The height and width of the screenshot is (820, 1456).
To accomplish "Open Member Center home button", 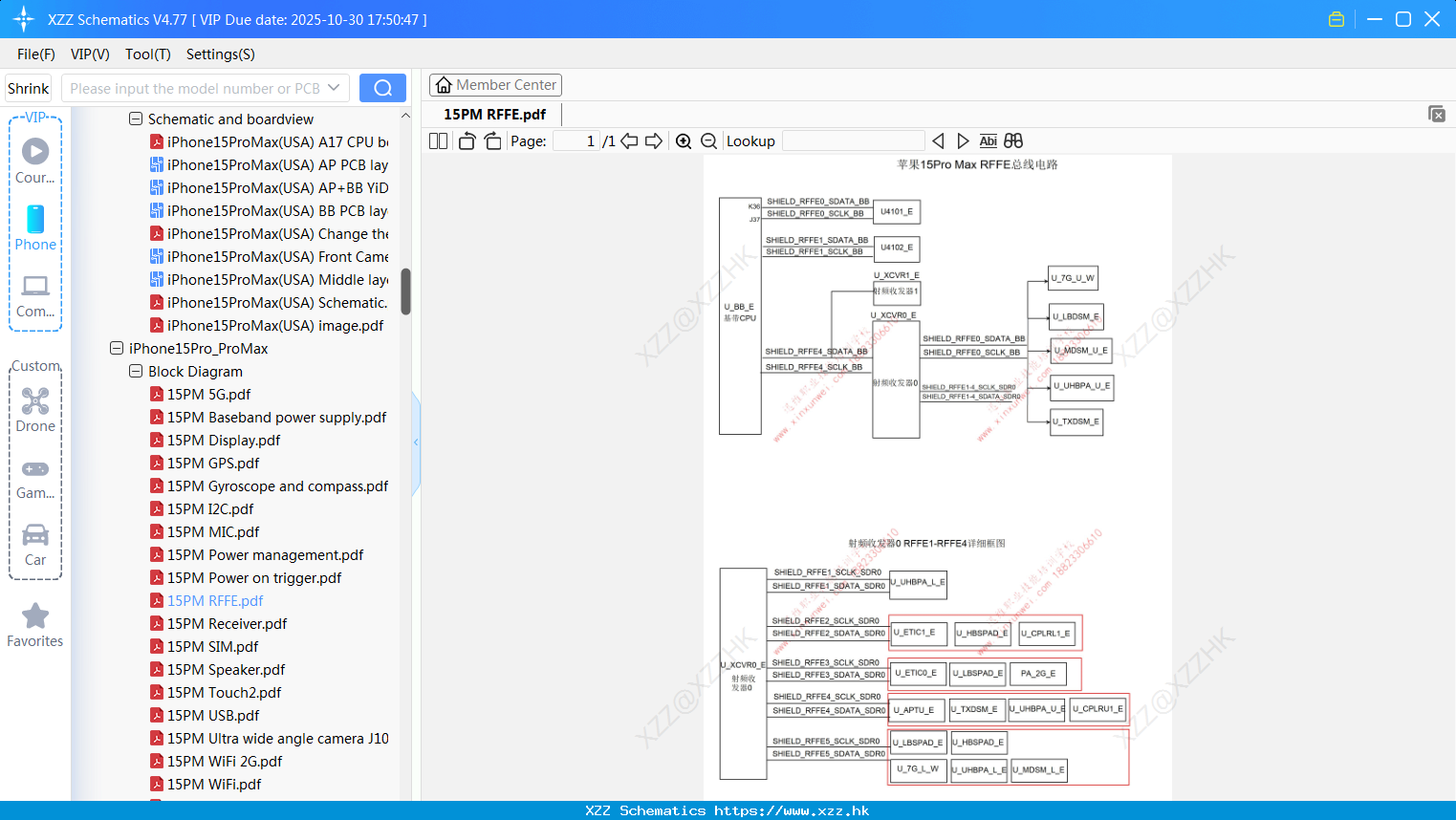I will coord(495,85).
